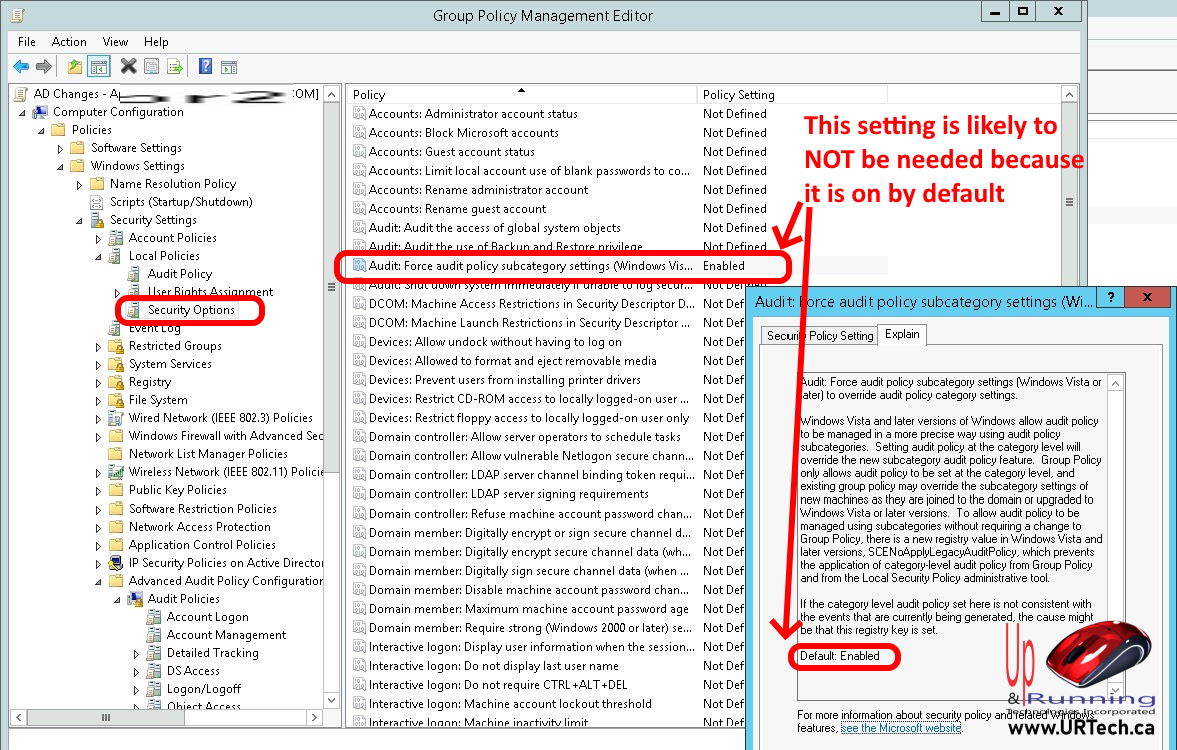Select Security Options in the tree

[x=191, y=310]
